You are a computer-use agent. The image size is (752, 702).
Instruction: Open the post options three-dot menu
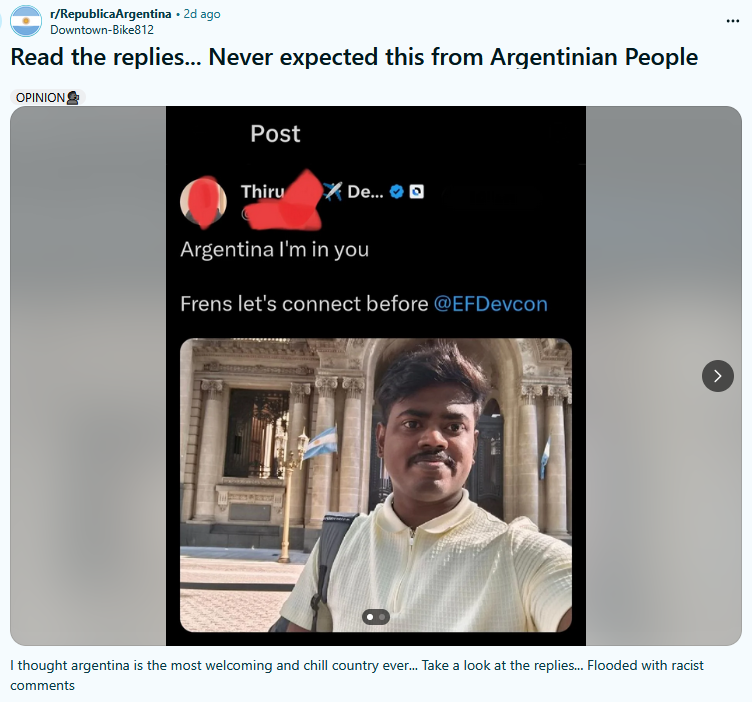tap(732, 21)
